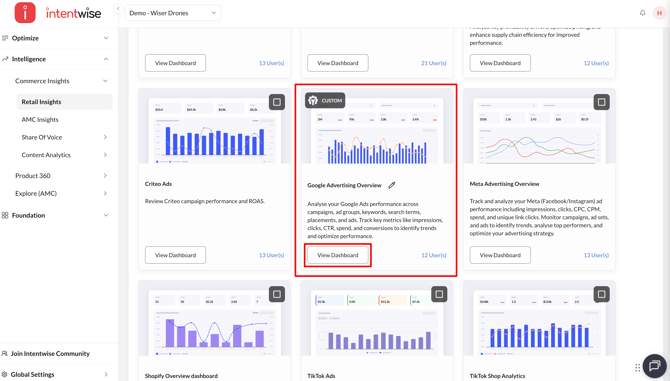Collapse the sidebar with the arrow icon
670x381 pixels.
pyautogui.click(x=118, y=9)
